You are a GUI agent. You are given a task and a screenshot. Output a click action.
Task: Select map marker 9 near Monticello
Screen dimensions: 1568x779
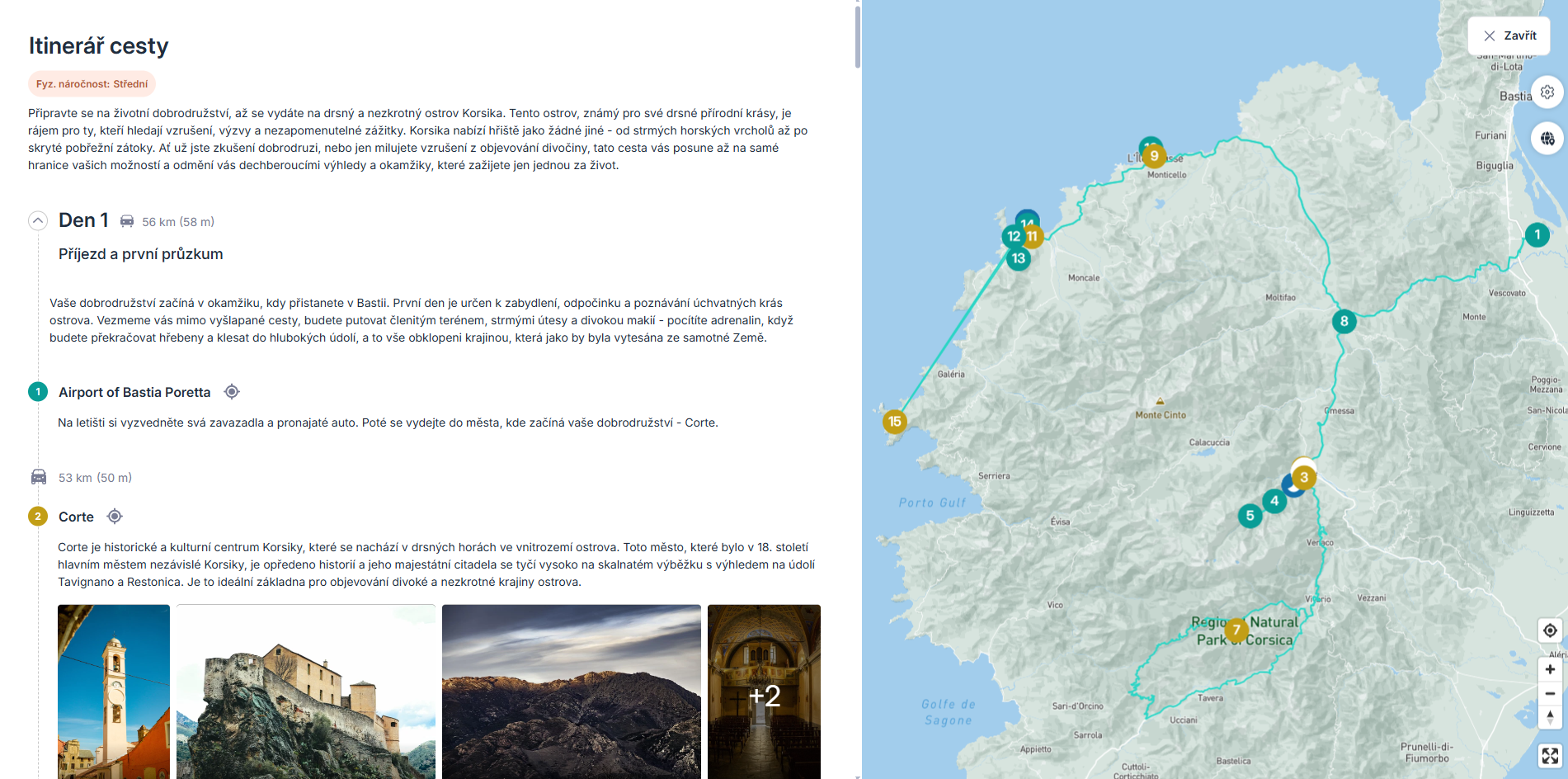click(1154, 155)
